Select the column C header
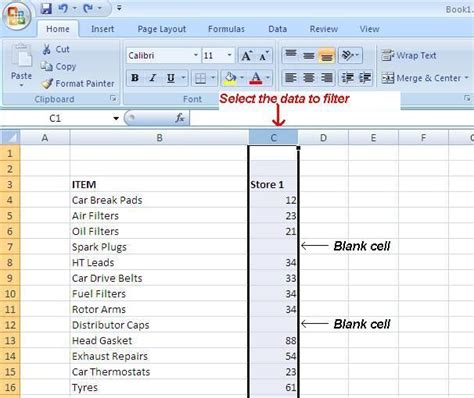Viewport: 474px width, 398px height. coord(273,138)
